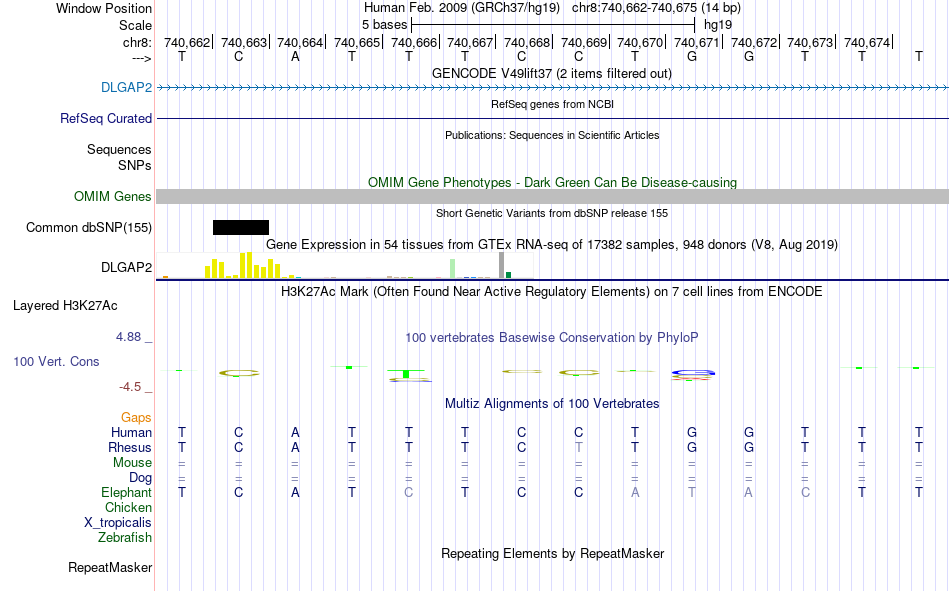Click the Elephant species label
This screenshot has width=950, height=591.
[x=126, y=492]
